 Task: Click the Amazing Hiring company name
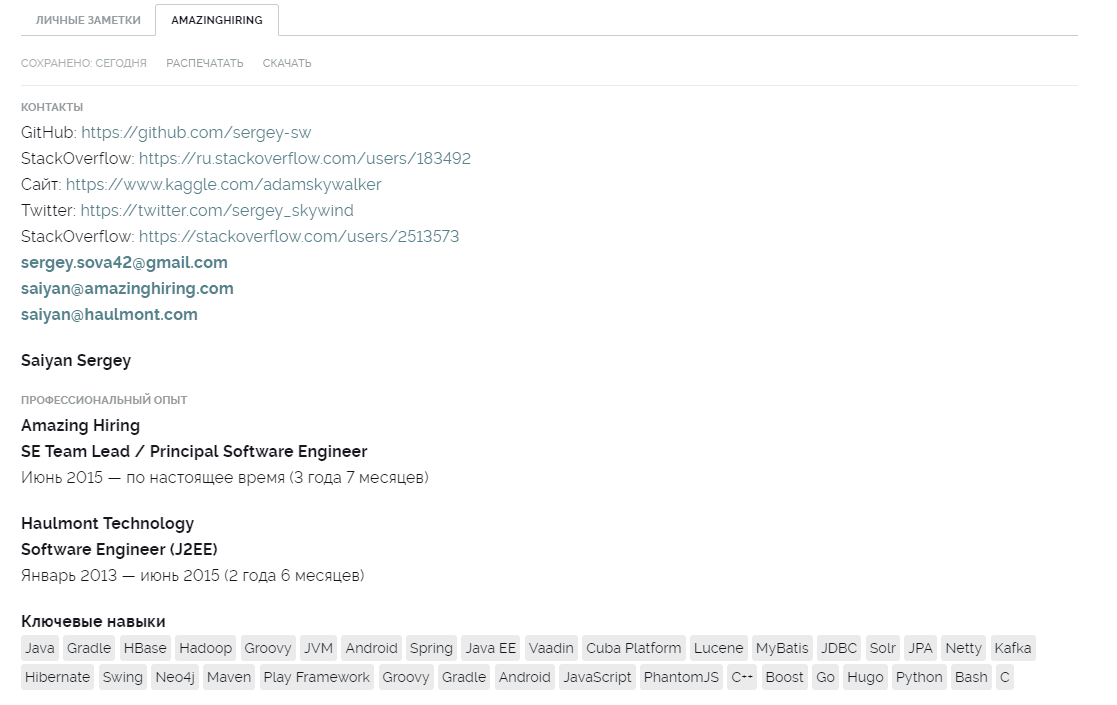[x=80, y=426]
